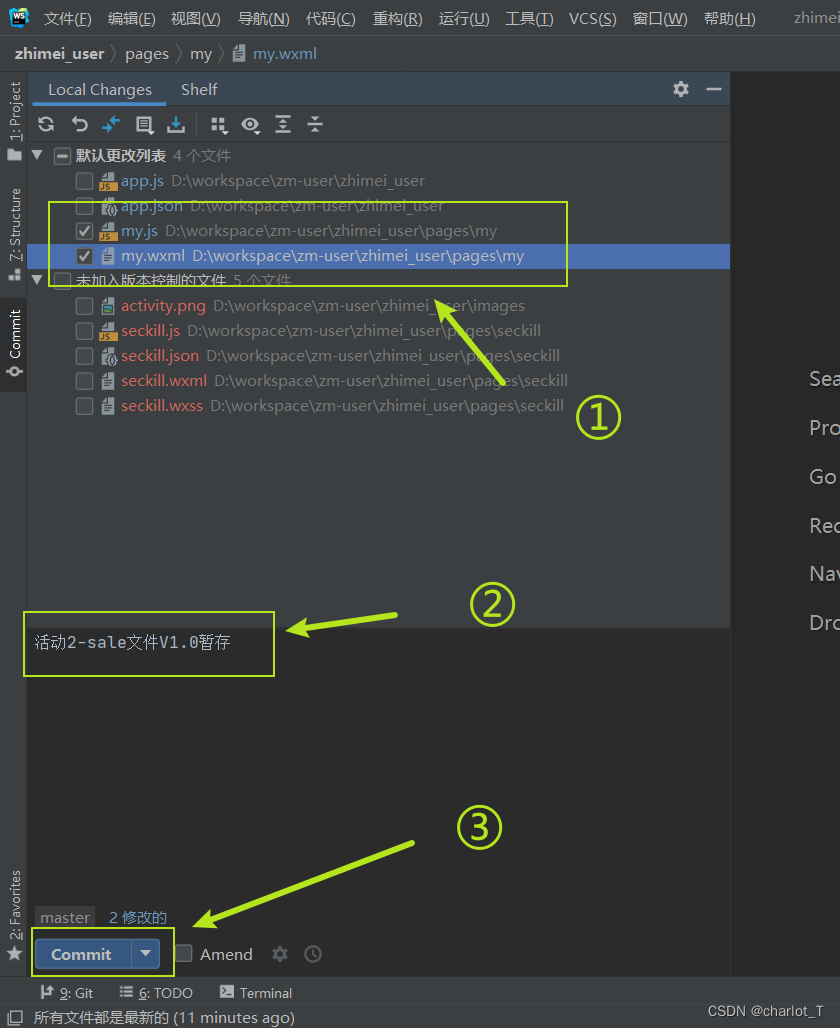The image size is (840, 1028).
Task: Select the Rollback changes icon
Action: click(x=79, y=124)
